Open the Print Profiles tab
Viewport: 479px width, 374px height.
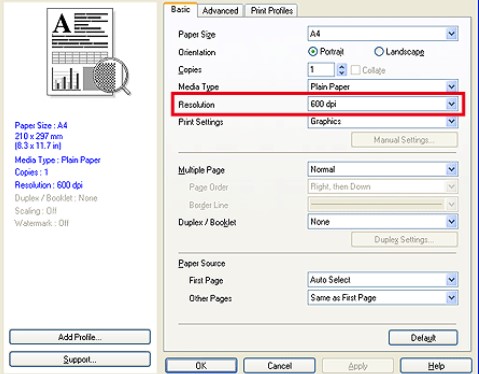[272, 11]
